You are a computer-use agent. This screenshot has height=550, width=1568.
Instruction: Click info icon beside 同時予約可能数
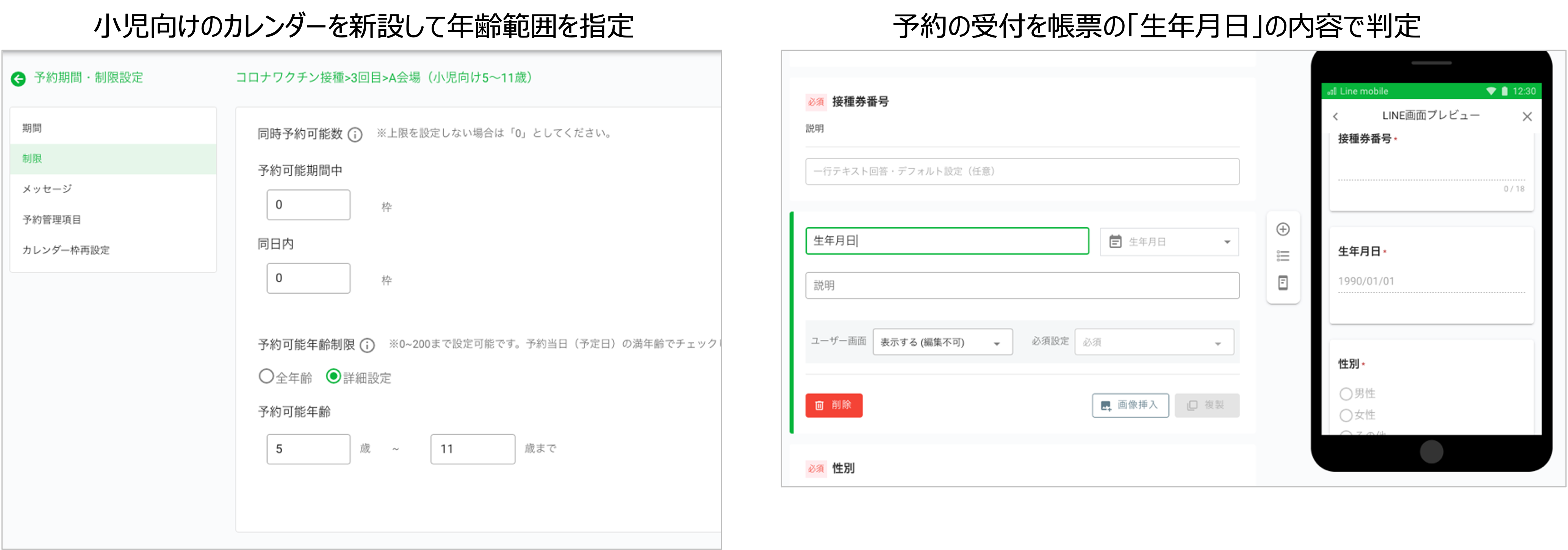[x=355, y=134]
